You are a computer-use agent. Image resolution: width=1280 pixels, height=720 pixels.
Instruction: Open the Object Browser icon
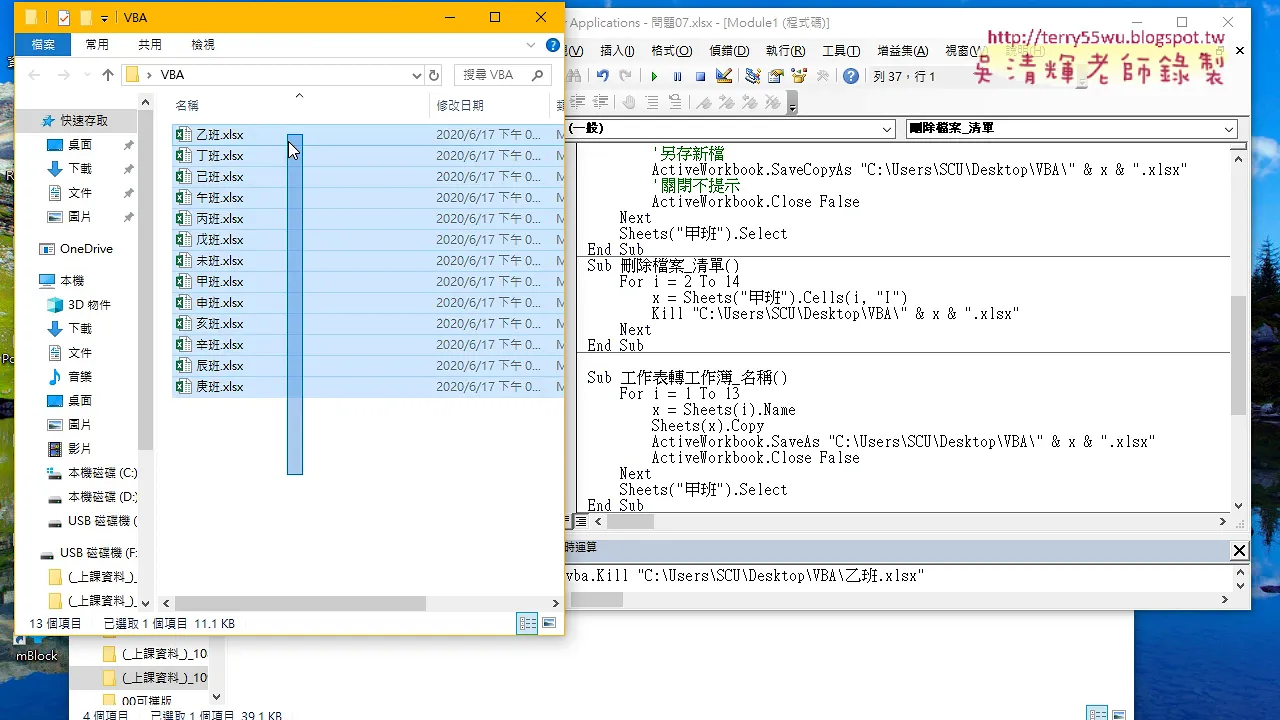click(x=799, y=76)
